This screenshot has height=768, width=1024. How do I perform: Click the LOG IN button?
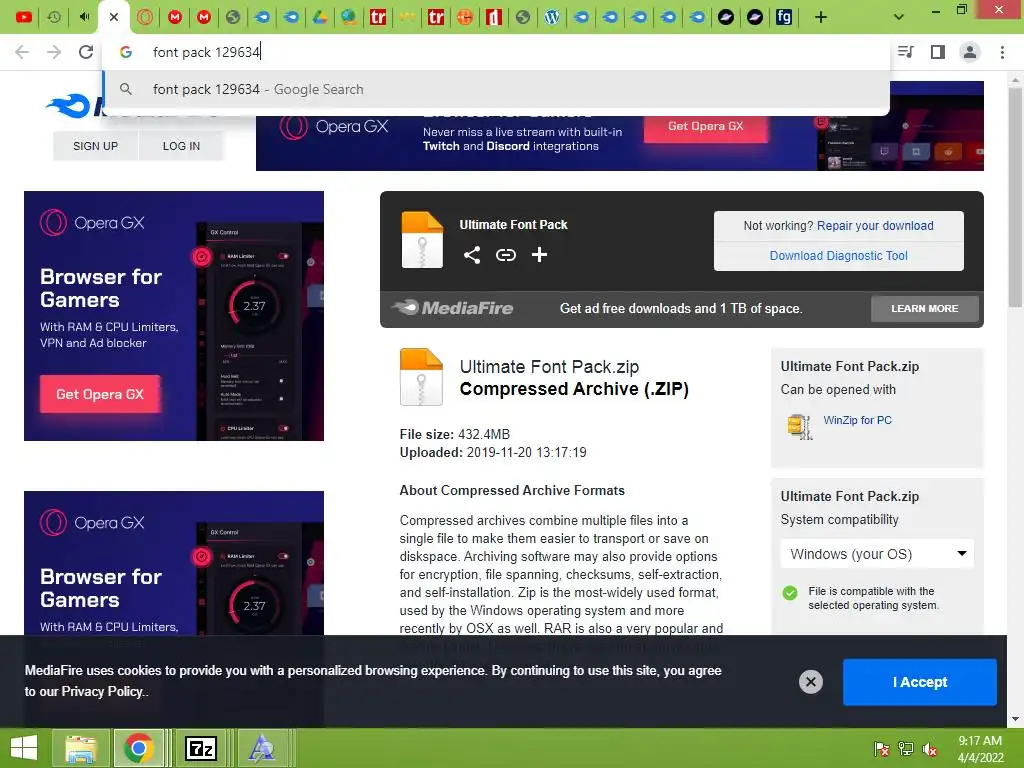point(181,146)
